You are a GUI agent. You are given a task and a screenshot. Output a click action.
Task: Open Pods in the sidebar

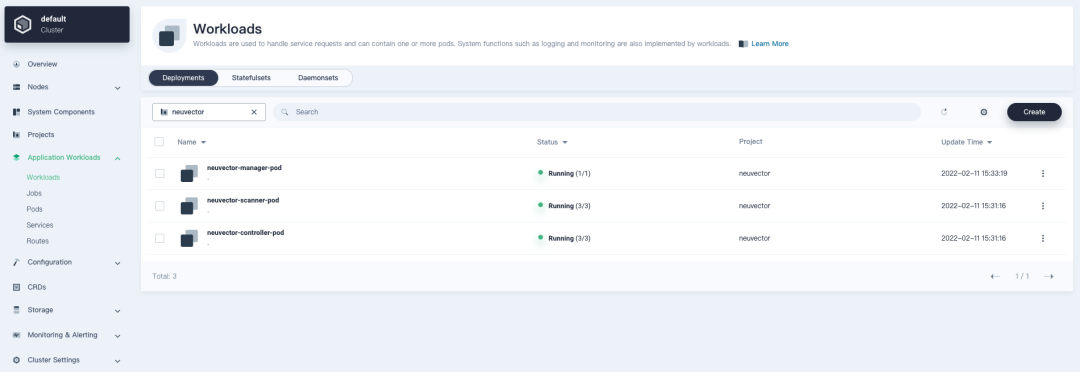(34, 209)
